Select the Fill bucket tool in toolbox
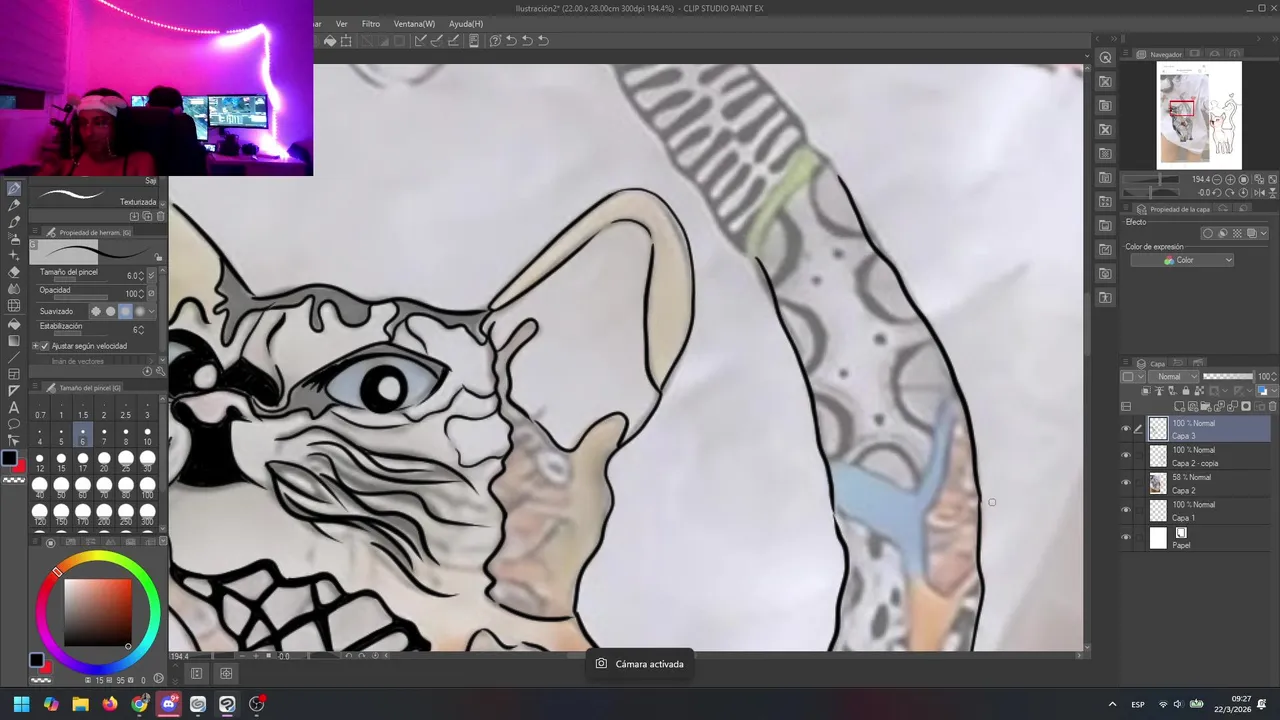1280x720 pixels. coord(14,324)
